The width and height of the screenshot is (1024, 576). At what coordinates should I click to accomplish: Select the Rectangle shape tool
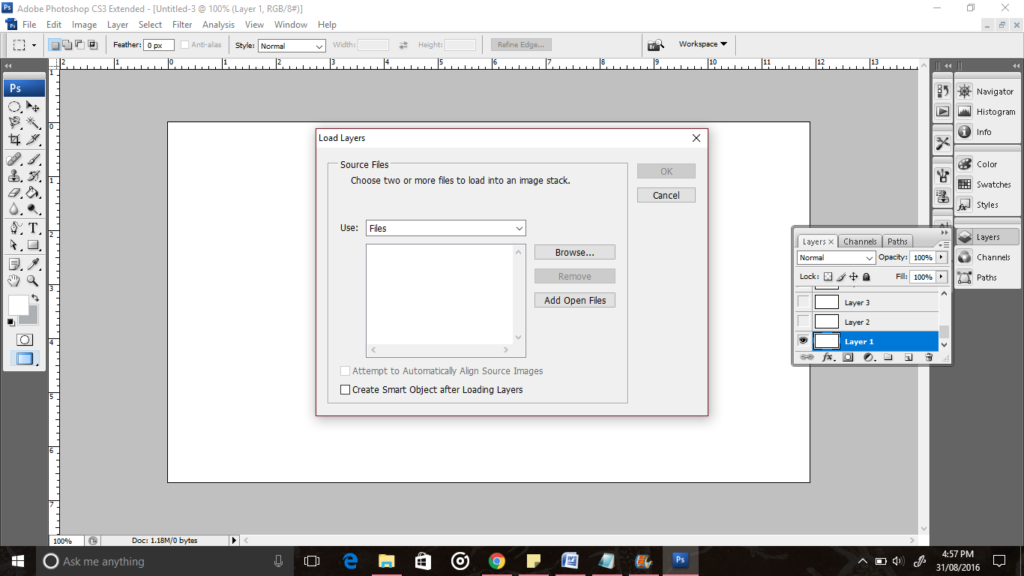tap(33, 246)
